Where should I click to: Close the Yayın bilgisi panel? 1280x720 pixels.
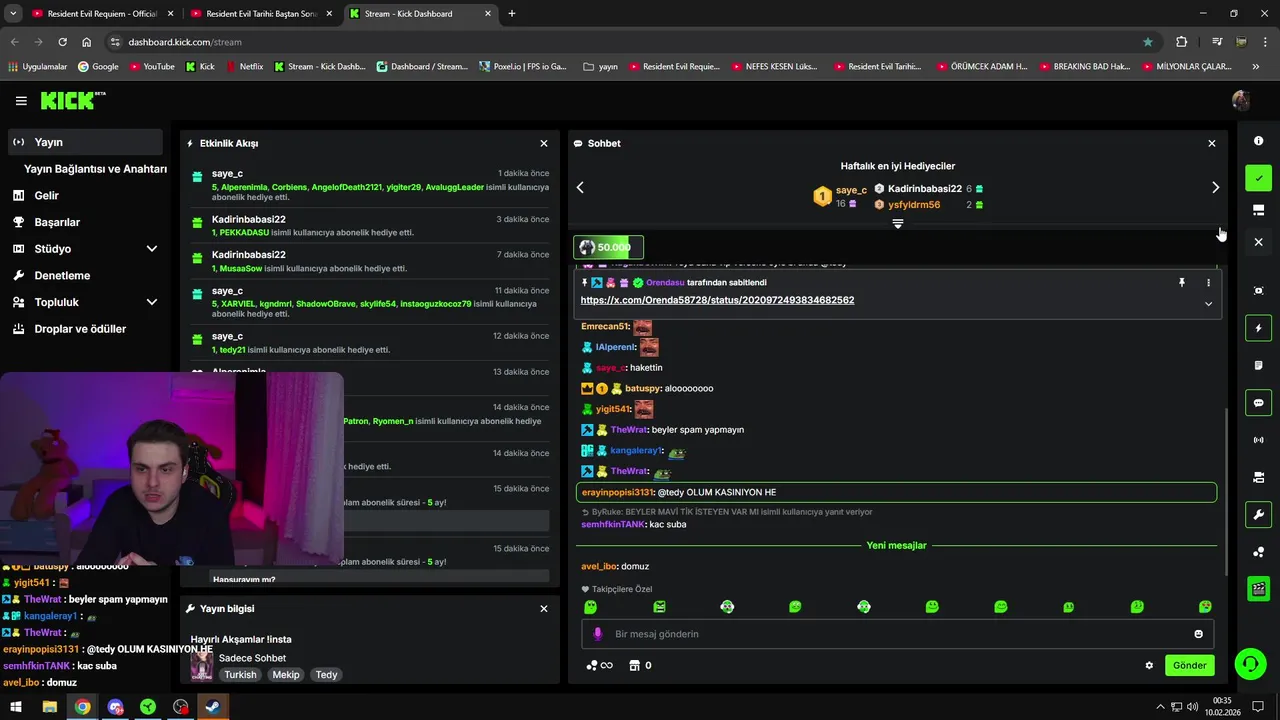click(544, 609)
